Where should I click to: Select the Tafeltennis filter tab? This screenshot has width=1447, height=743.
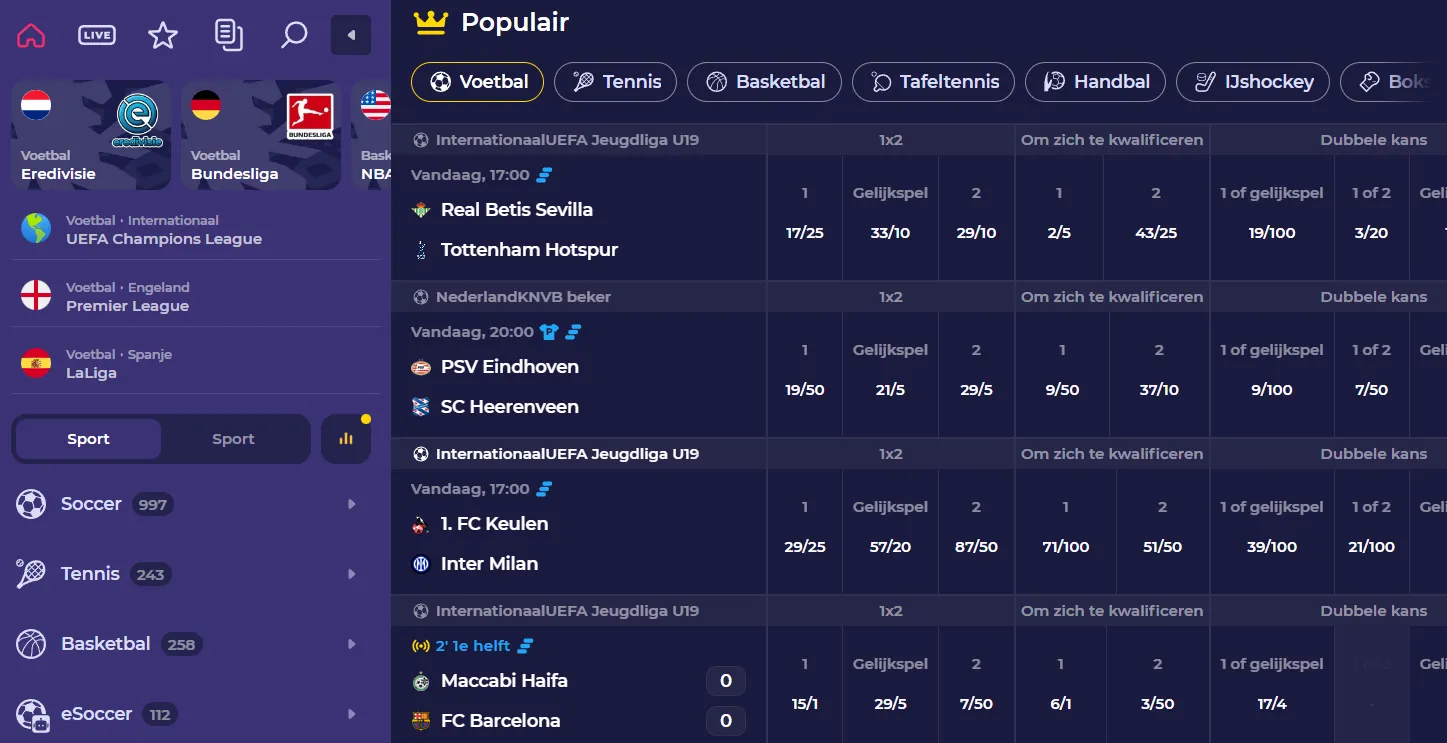point(932,82)
